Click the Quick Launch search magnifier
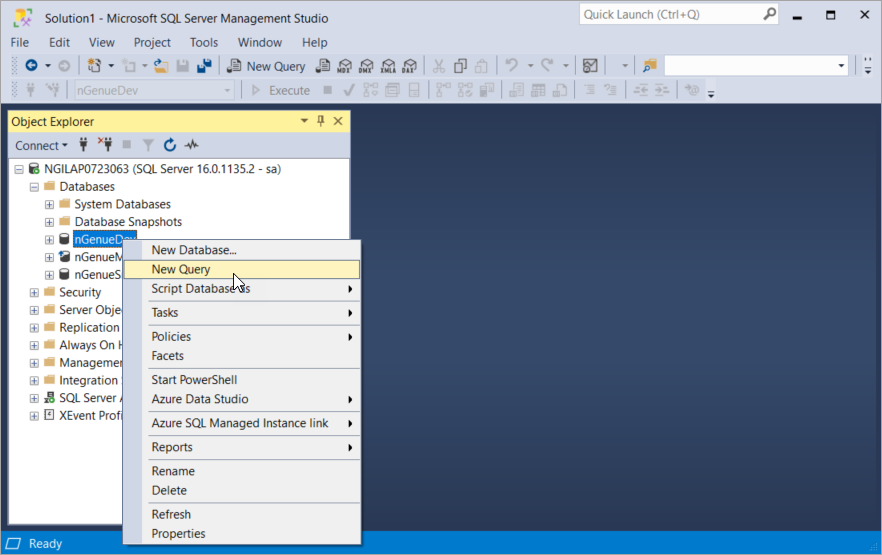882x555 pixels. 769,14
